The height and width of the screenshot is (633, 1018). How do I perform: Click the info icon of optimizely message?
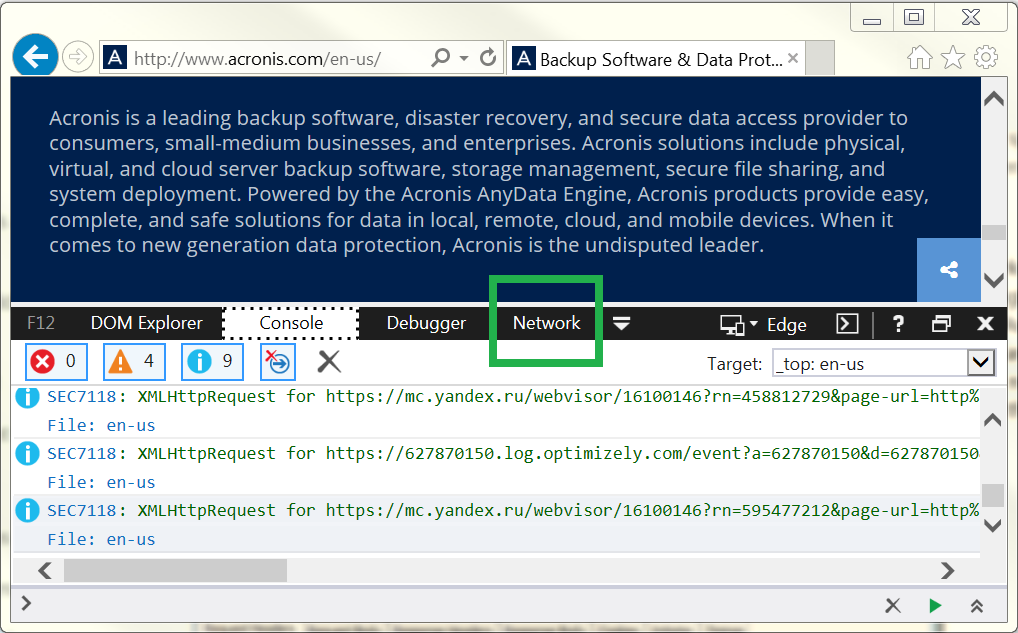27,453
